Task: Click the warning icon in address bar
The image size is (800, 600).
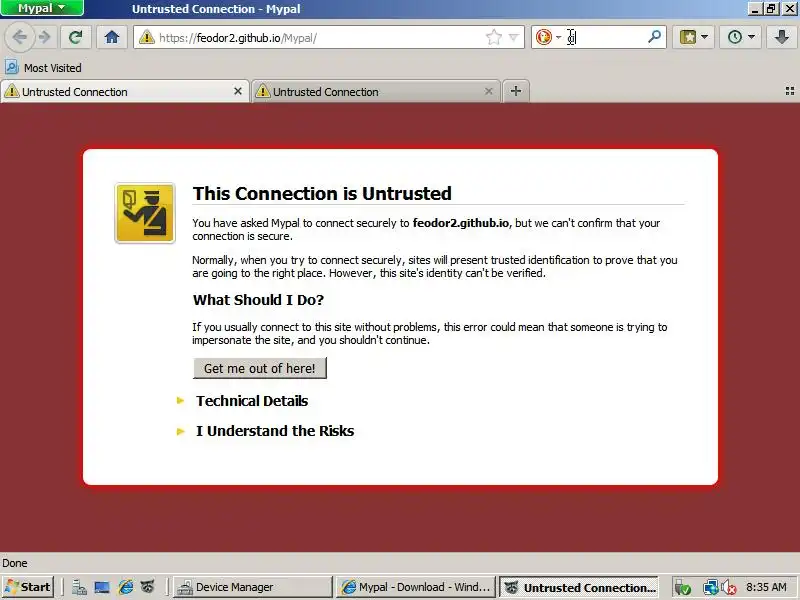Action: click(x=146, y=37)
